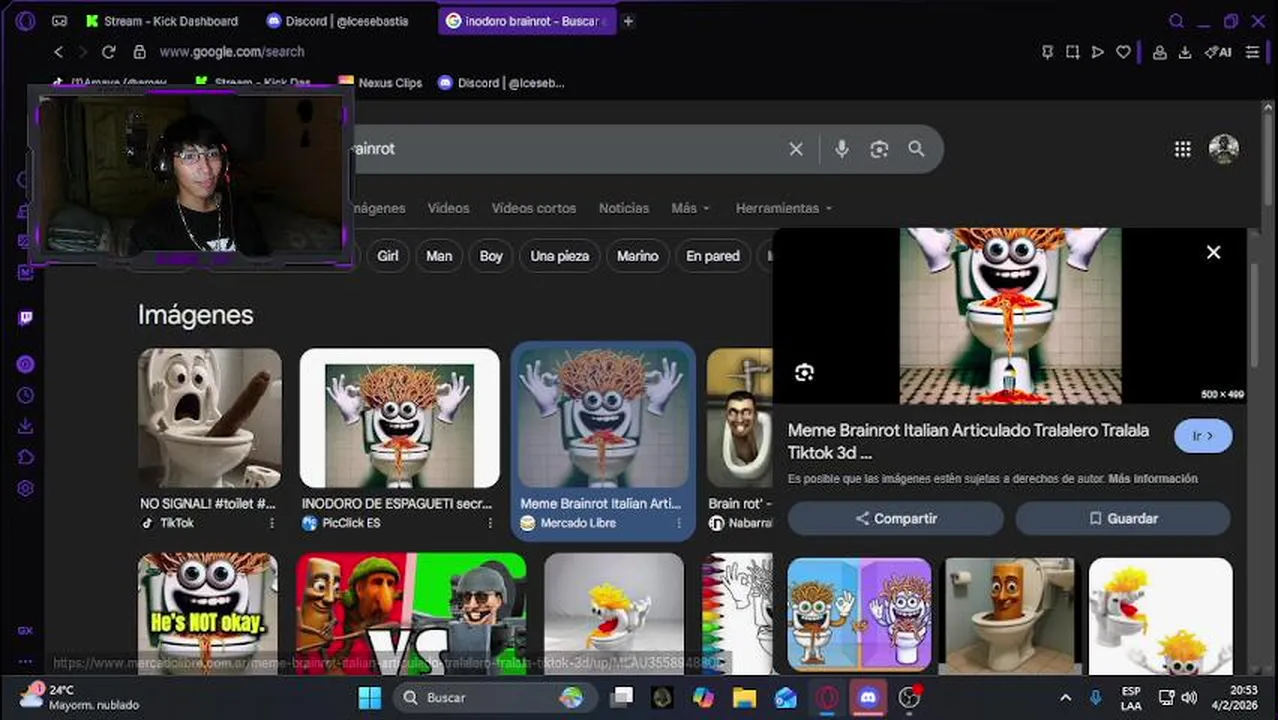Screen dimensions: 1278x720
Task: Open NO SIGNAL toilet TikTok thumbnail
Action: click(210, 417)
